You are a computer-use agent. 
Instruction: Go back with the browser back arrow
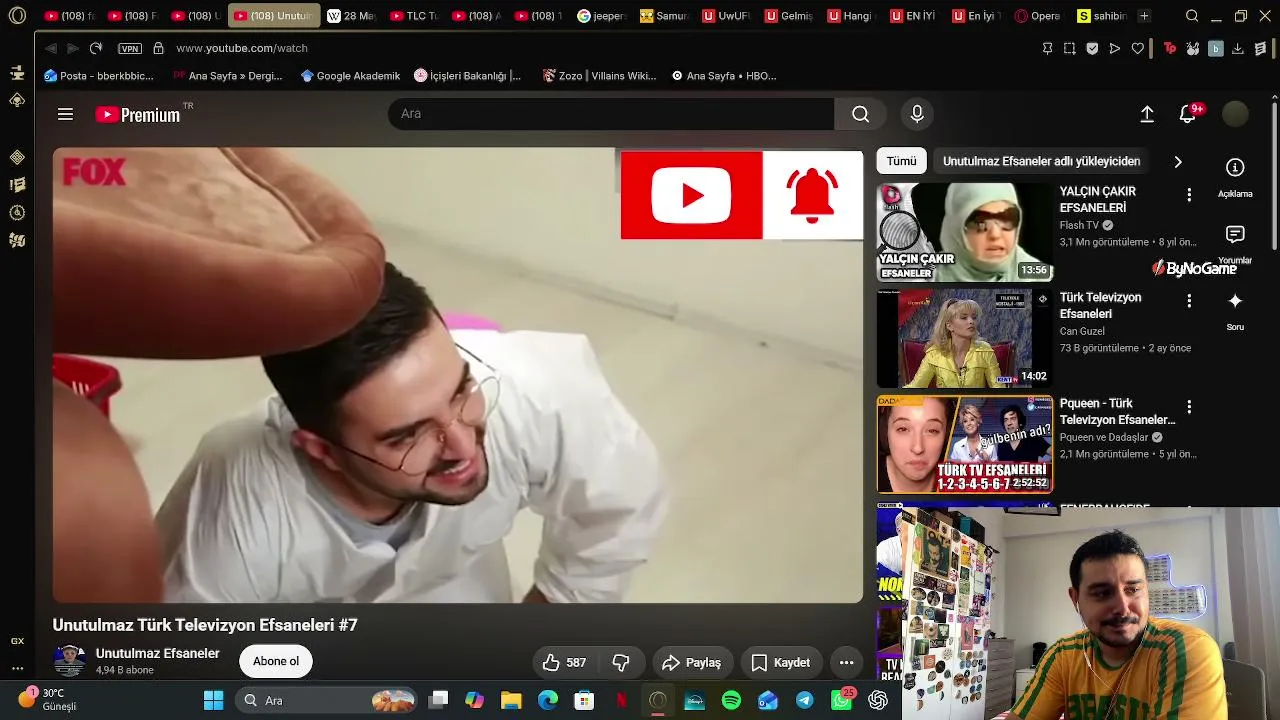click(x=50, y=48)
